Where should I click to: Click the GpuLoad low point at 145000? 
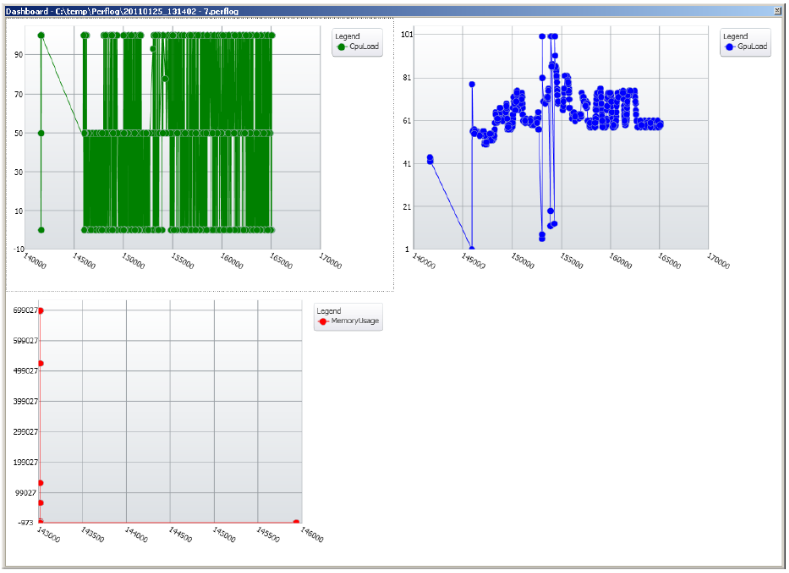tap(471, 249)
